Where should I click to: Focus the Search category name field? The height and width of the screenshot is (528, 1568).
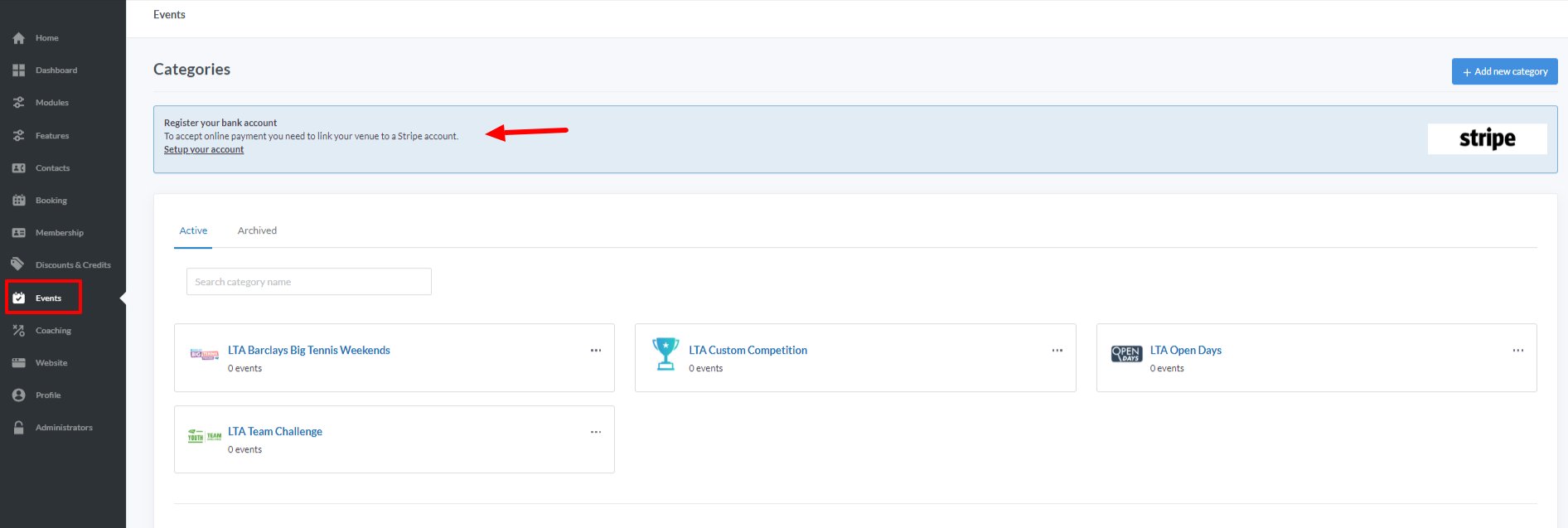coord(308,282)
